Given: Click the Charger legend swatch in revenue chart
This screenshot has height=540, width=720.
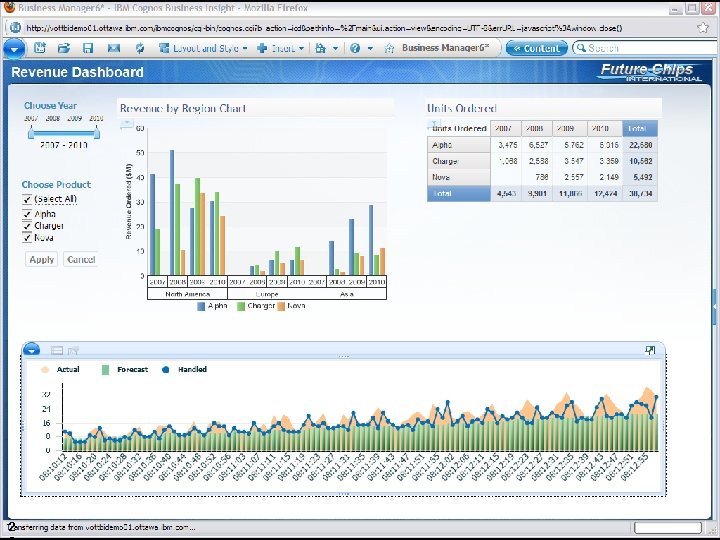Looking at the screenshot, I should [x=241, y=306].
